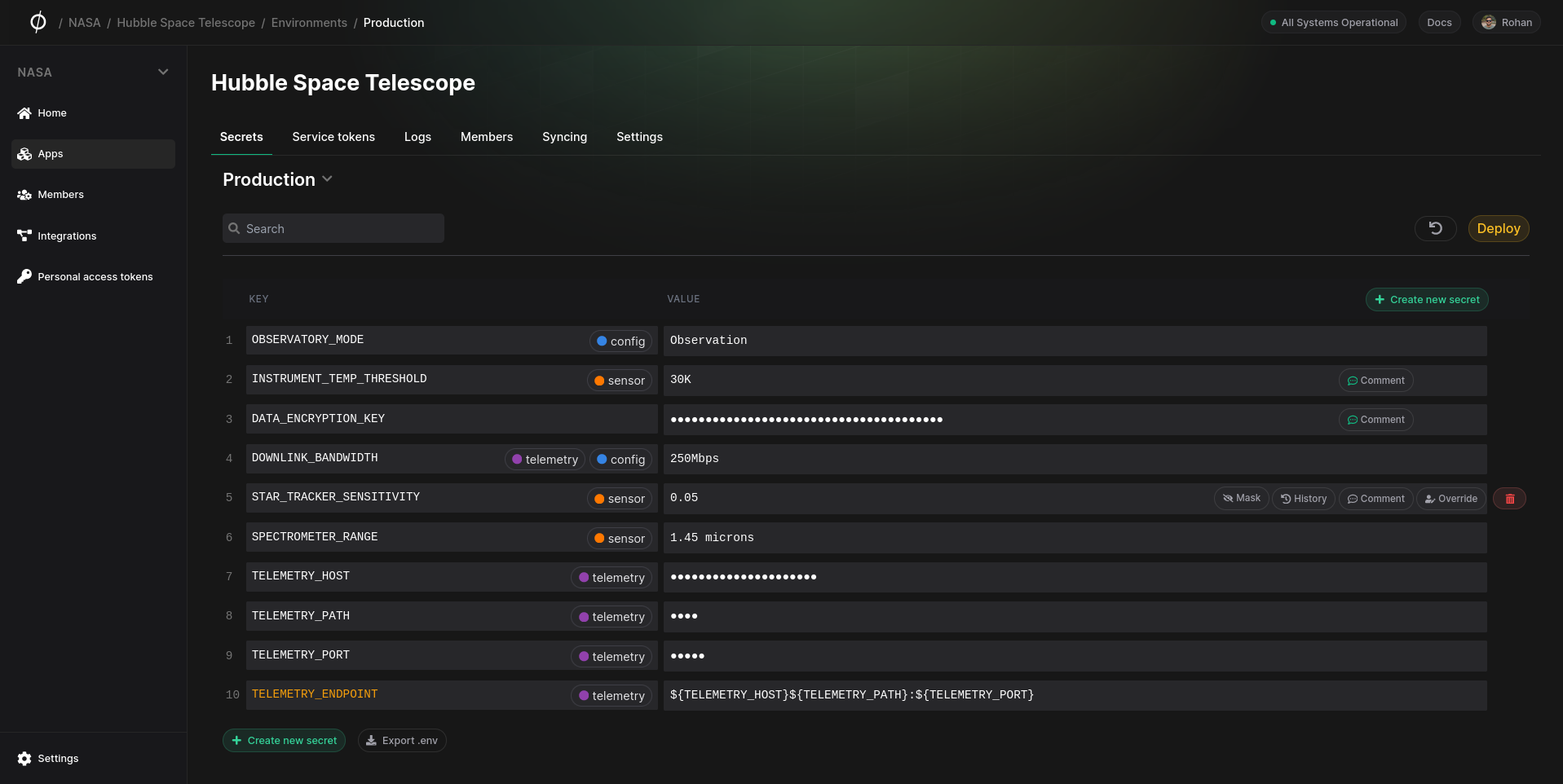Click the telemetry tag on TELEMETRY_PATH
The image size is (1563, 784).
click(x=612, y=617)
